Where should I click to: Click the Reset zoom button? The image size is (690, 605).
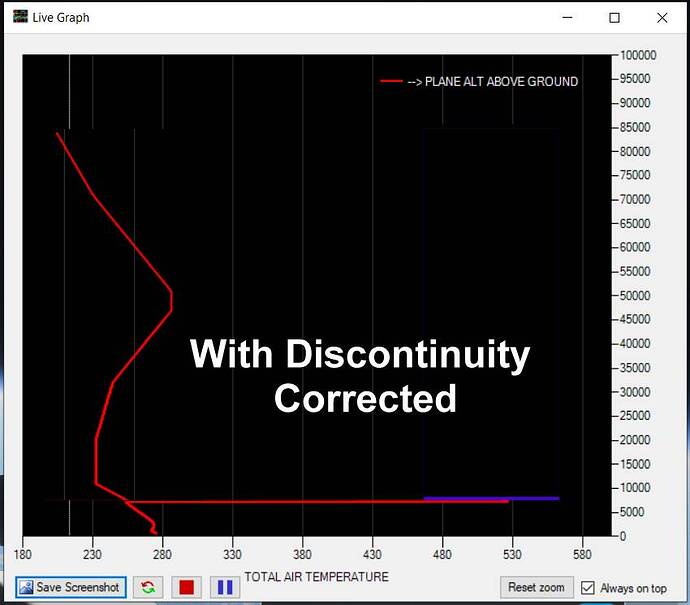536,587
